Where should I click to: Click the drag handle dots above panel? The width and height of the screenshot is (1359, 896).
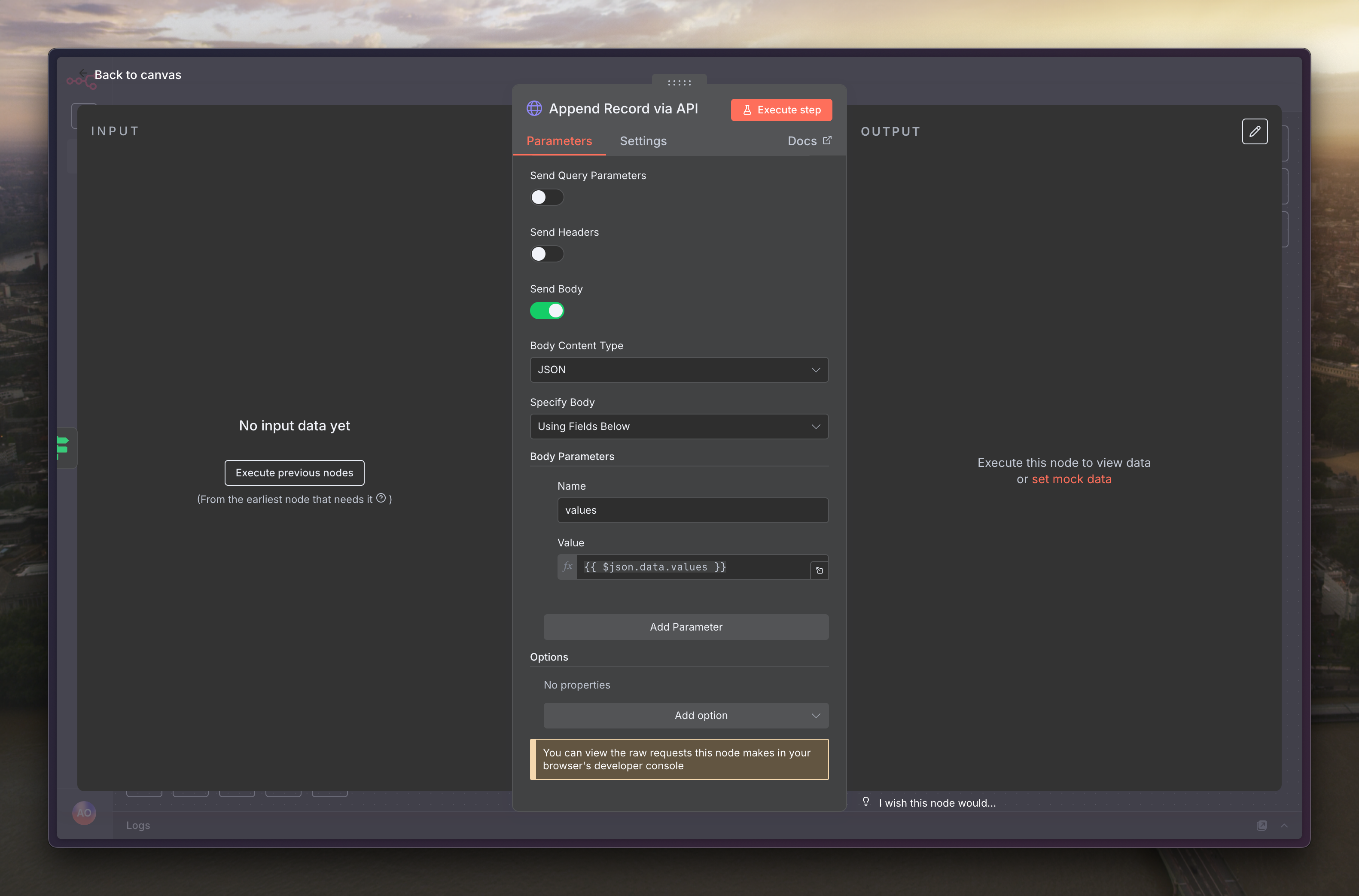[679, 83]
